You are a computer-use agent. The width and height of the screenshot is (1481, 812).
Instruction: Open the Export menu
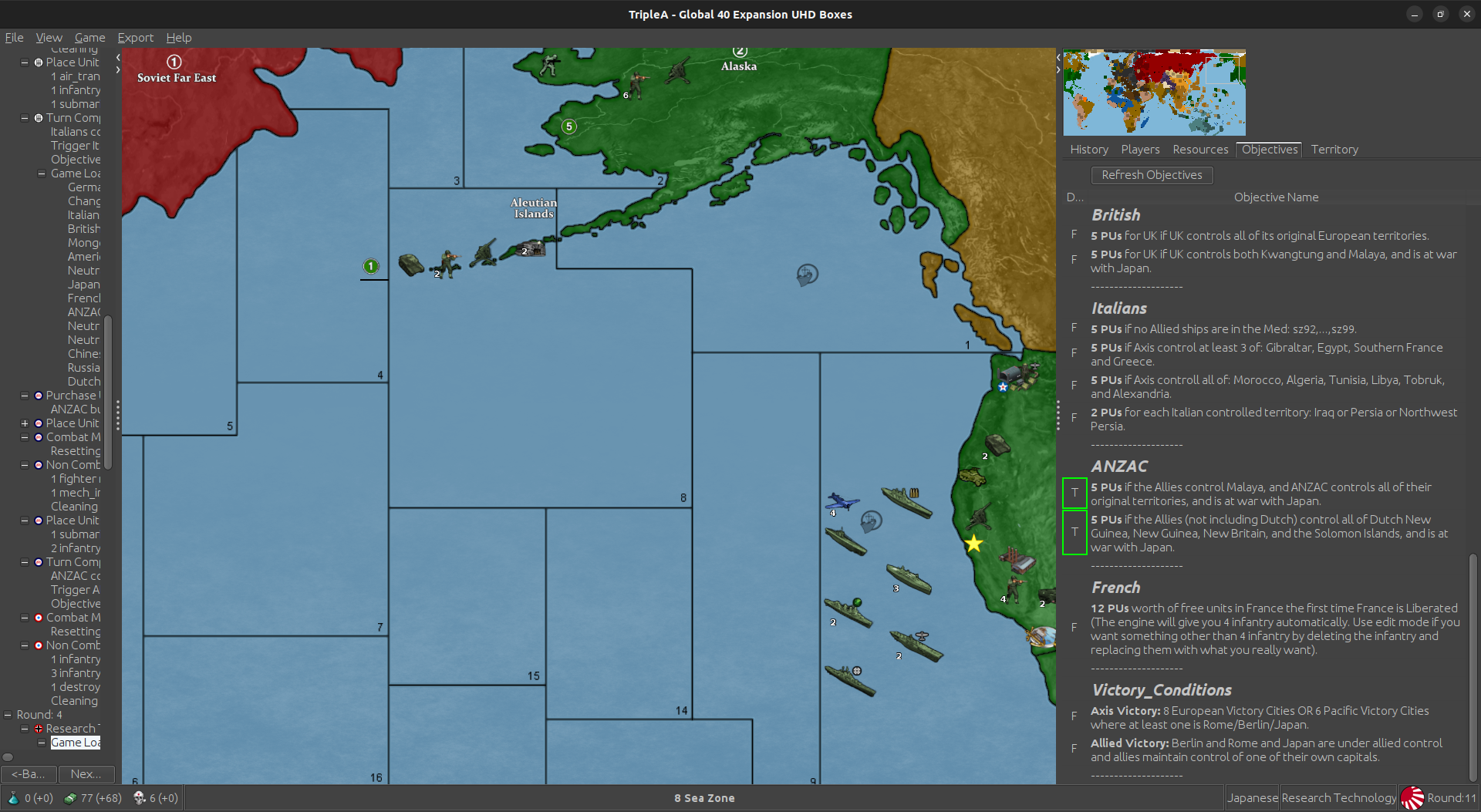[x=135, y=38]
